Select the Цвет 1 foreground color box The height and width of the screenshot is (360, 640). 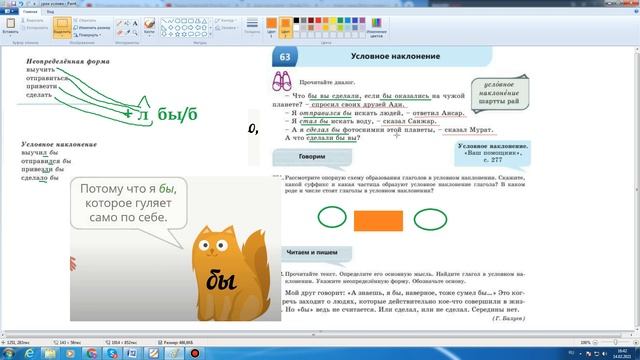[271, 27]
